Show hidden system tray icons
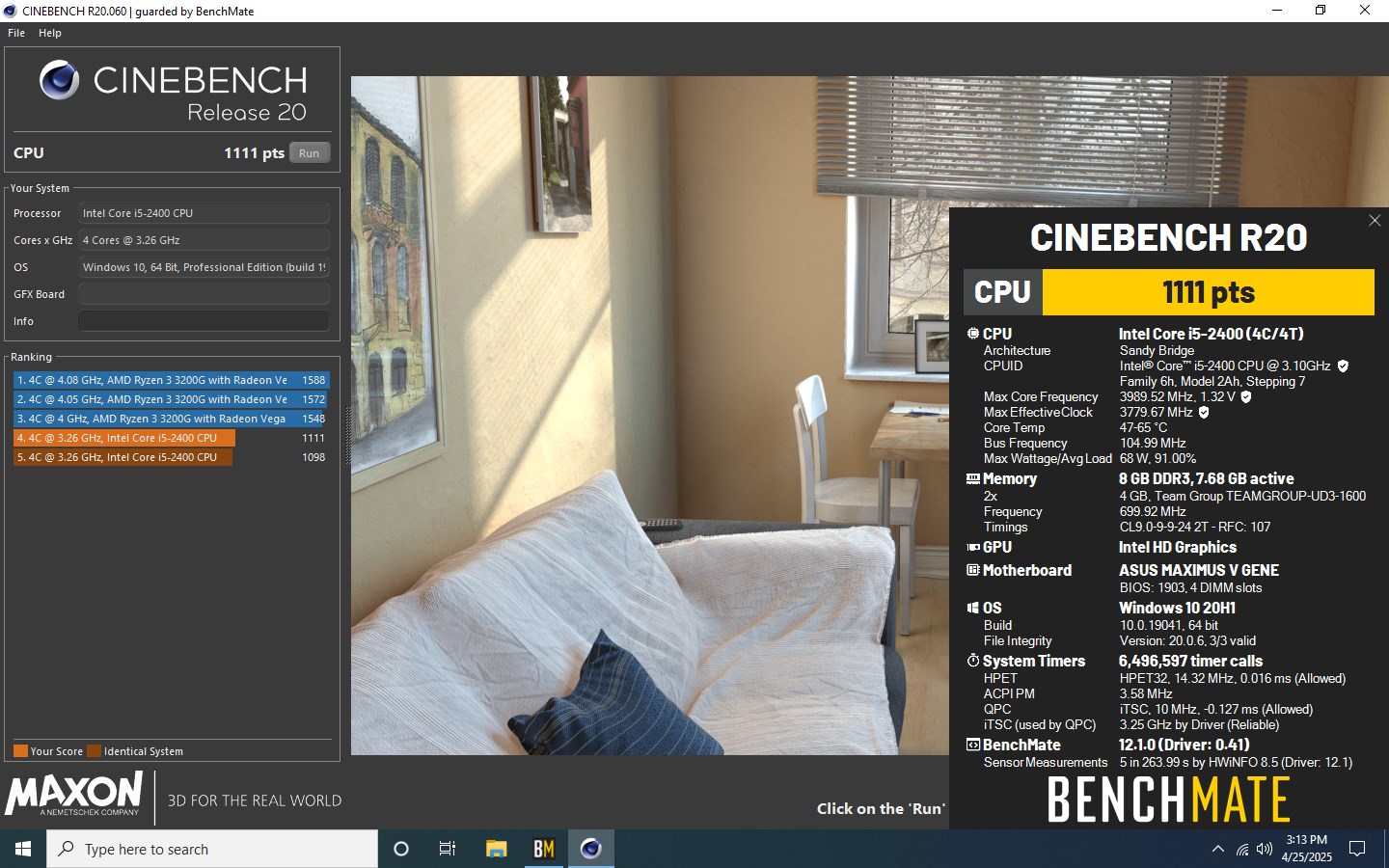 (x=1218, y=849)
